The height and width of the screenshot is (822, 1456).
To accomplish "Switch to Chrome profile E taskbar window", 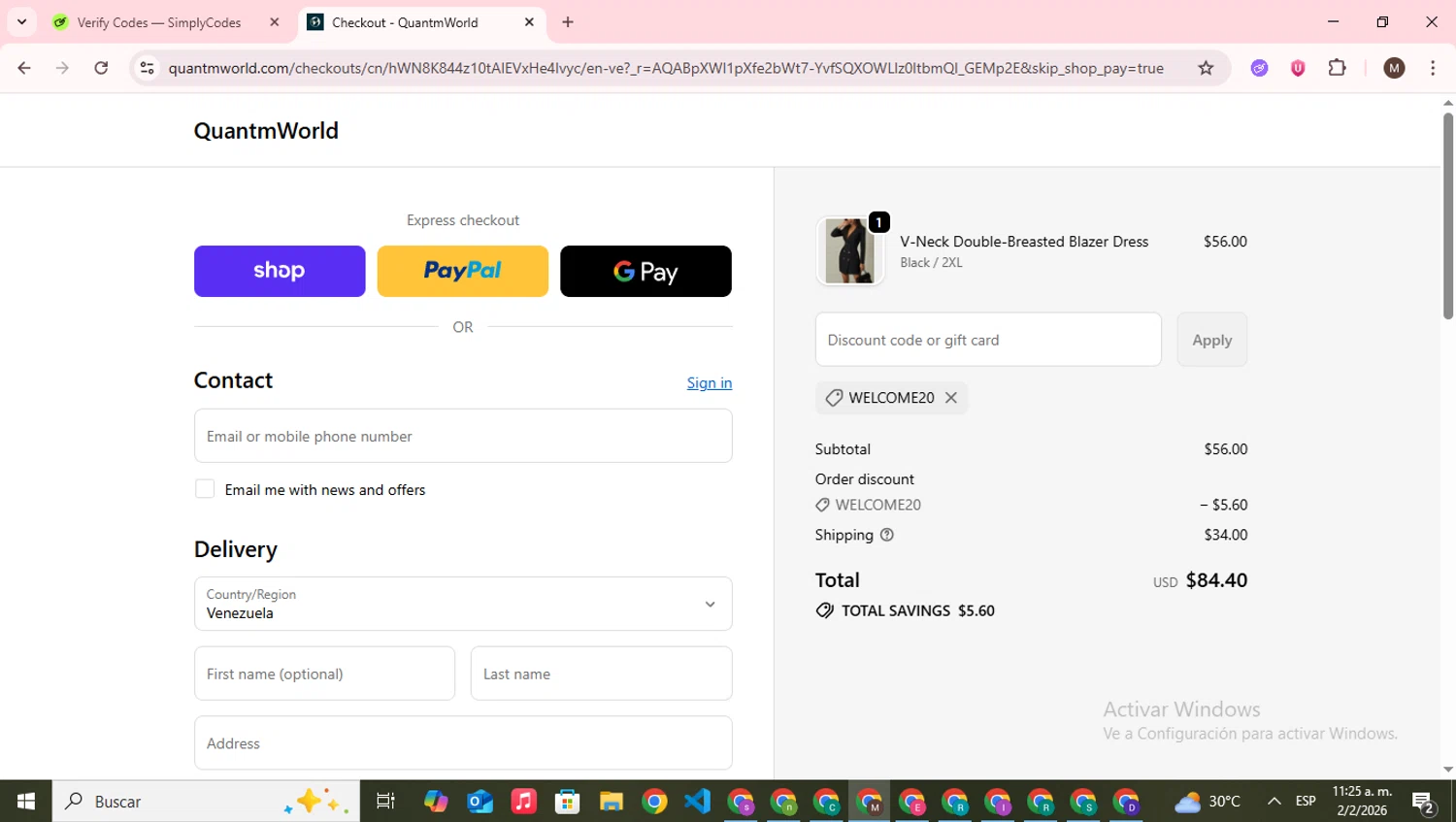I will coord(911,802).
